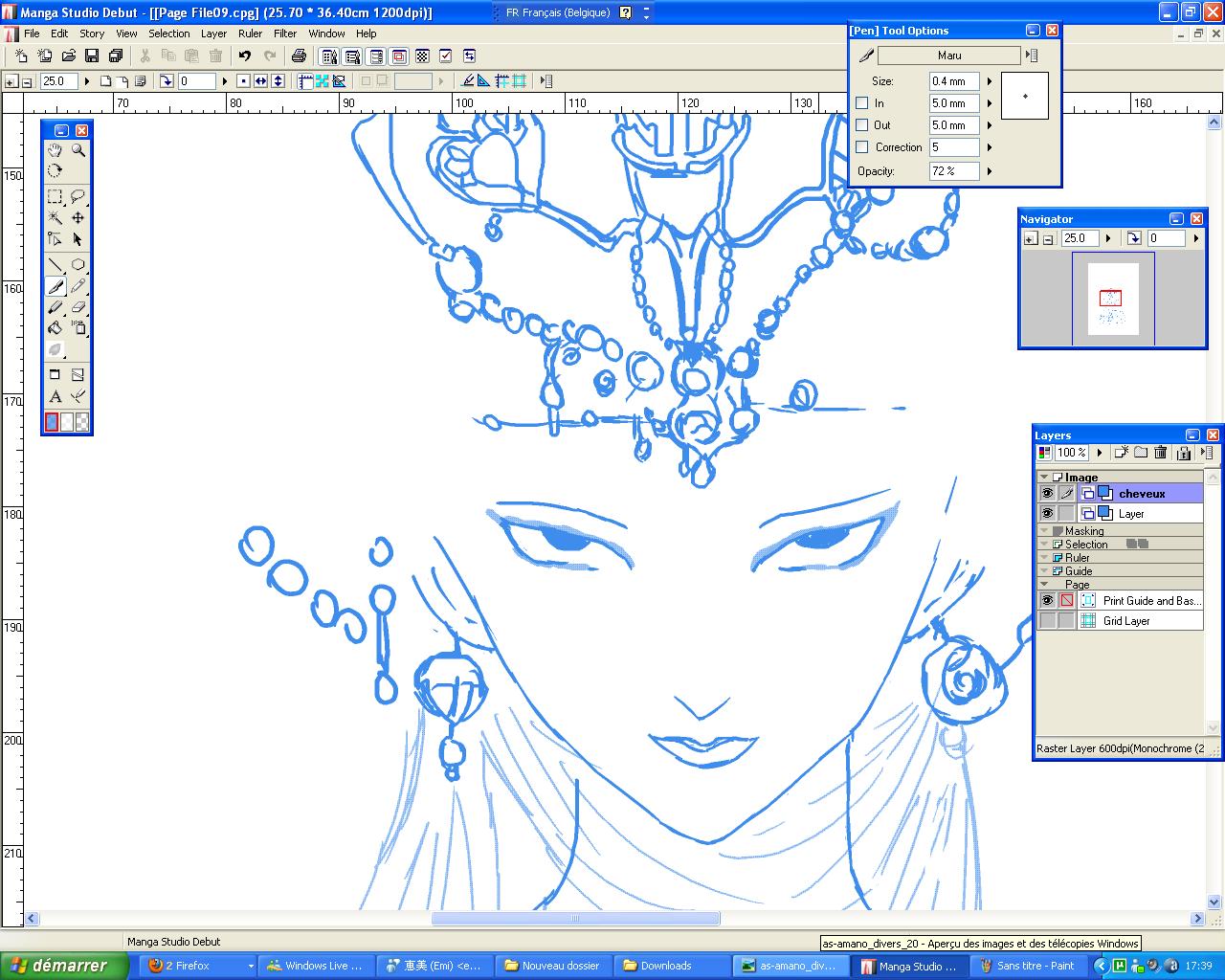Hide the Print Guide and Basic Frame layer

(x=1047, y=601)
